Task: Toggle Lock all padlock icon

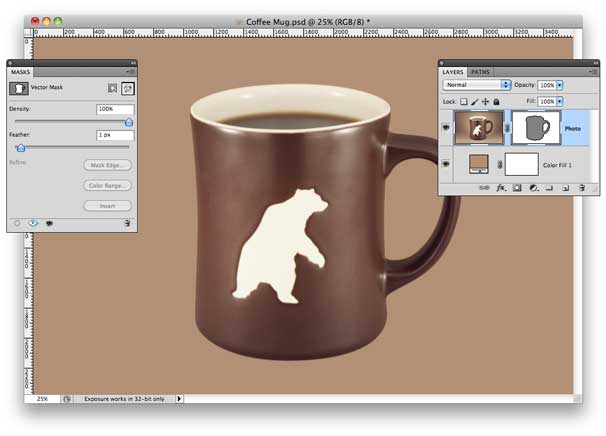Action: (x=496, y=102)
